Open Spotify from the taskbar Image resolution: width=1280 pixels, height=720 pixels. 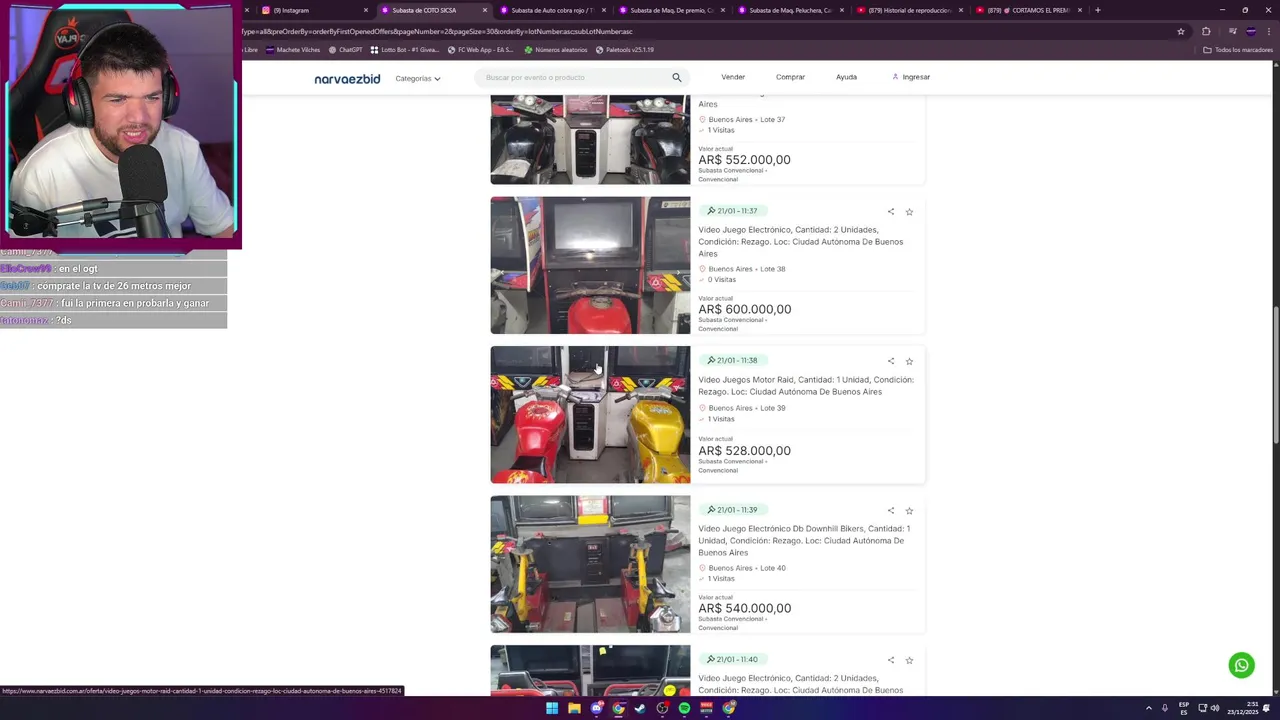tap(684, 708)
